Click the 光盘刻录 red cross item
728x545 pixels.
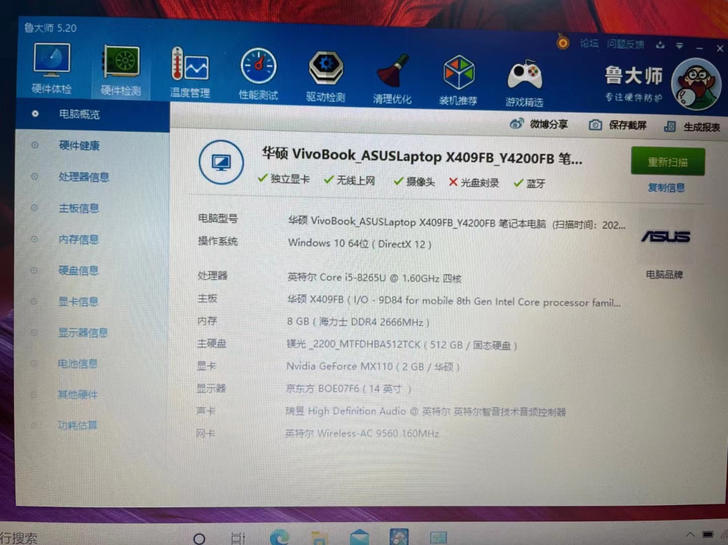pyautogui.click(x=474, y=182)
